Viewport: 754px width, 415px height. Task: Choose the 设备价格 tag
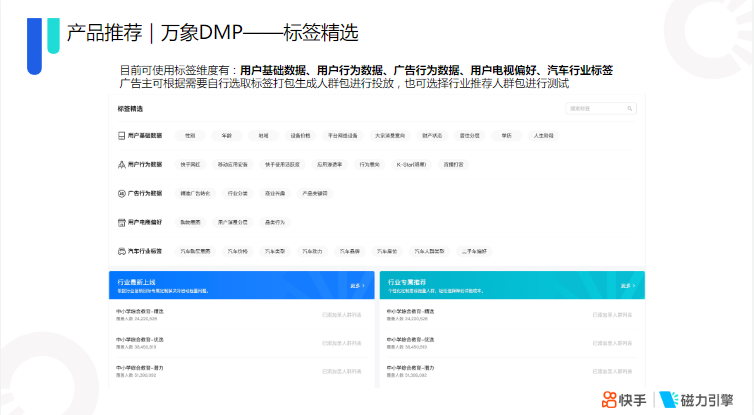(x=300, y=136)
